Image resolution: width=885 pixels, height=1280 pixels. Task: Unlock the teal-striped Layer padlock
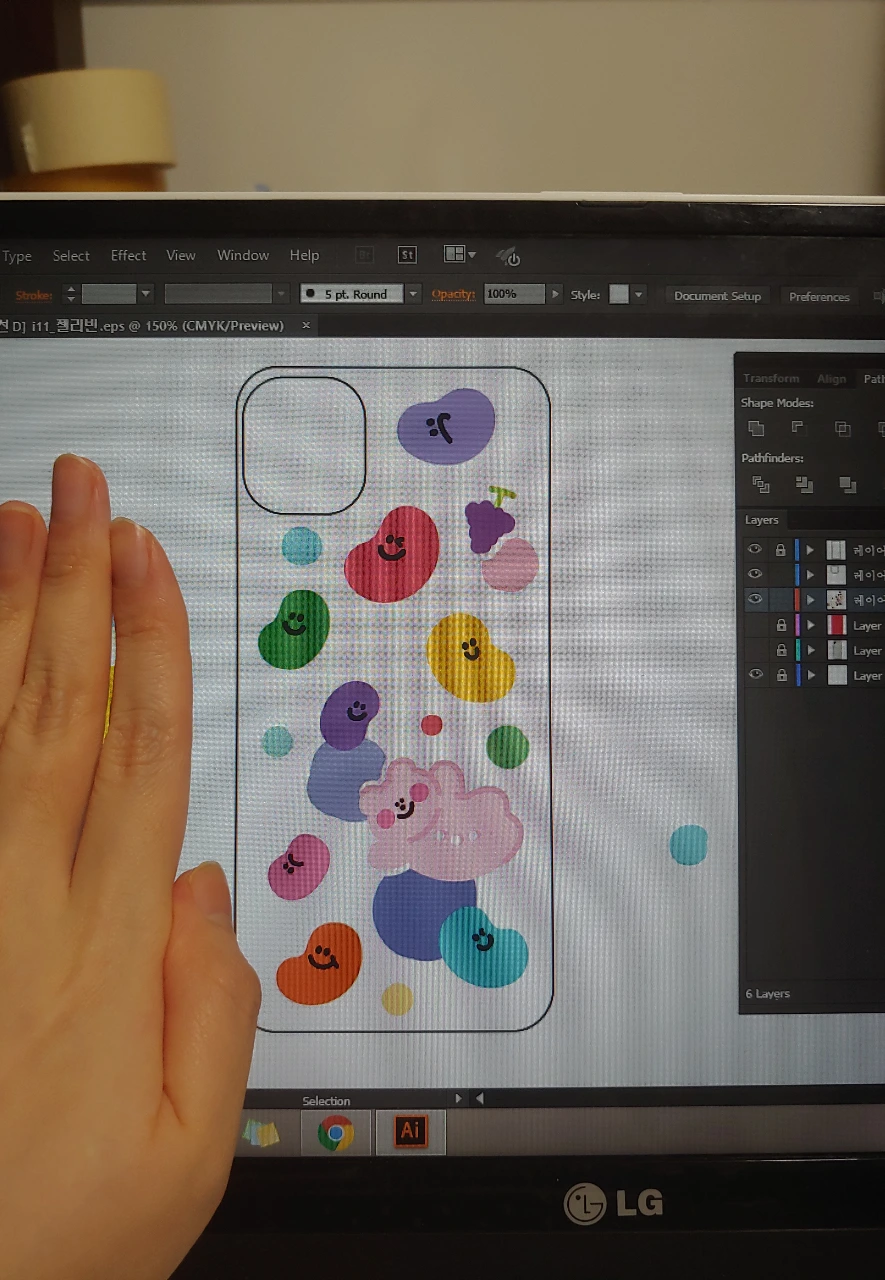click(782, 651)
